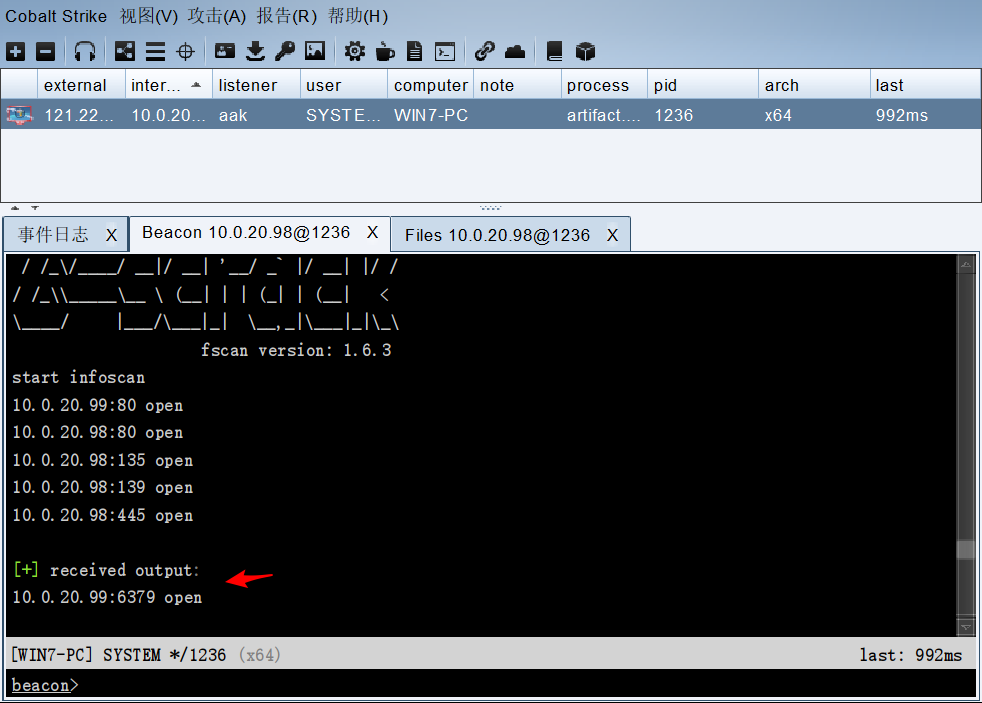982x703 pixels.
Task: Click the 10.0.20.99:80 open line
Action: 98,405
